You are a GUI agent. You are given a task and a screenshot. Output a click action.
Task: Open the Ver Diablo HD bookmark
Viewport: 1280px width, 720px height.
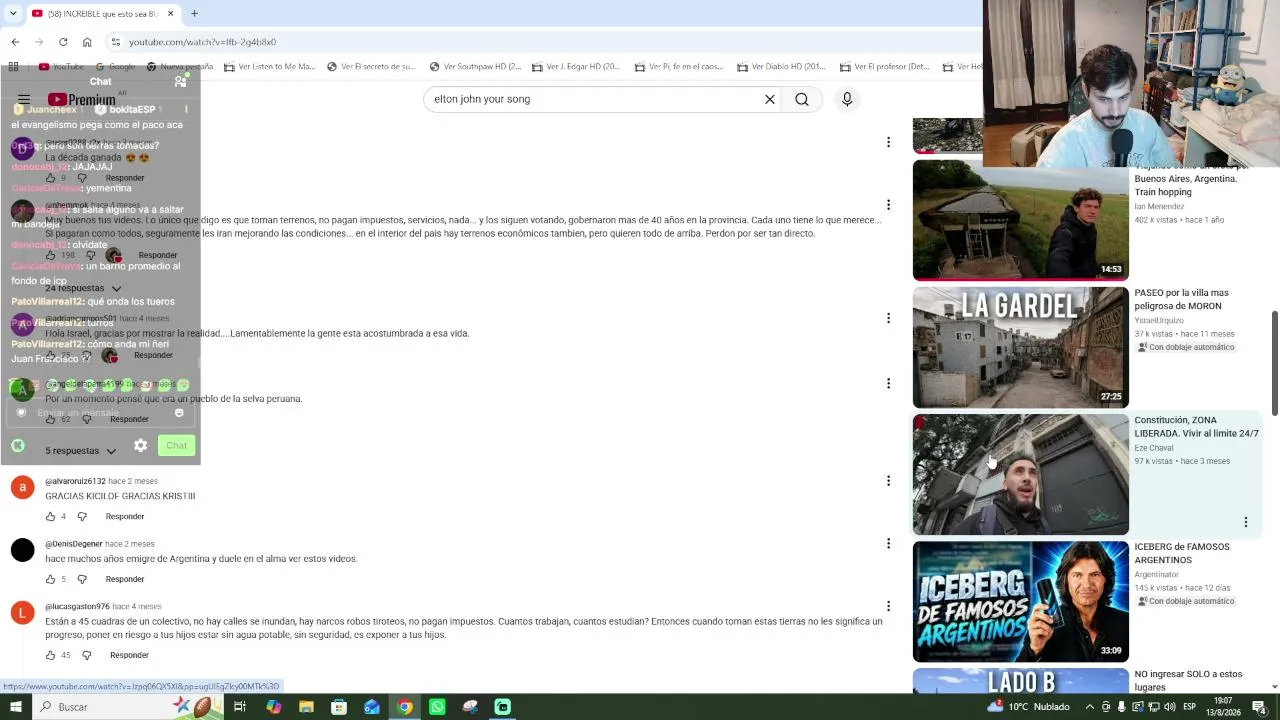tap(781, 67)
